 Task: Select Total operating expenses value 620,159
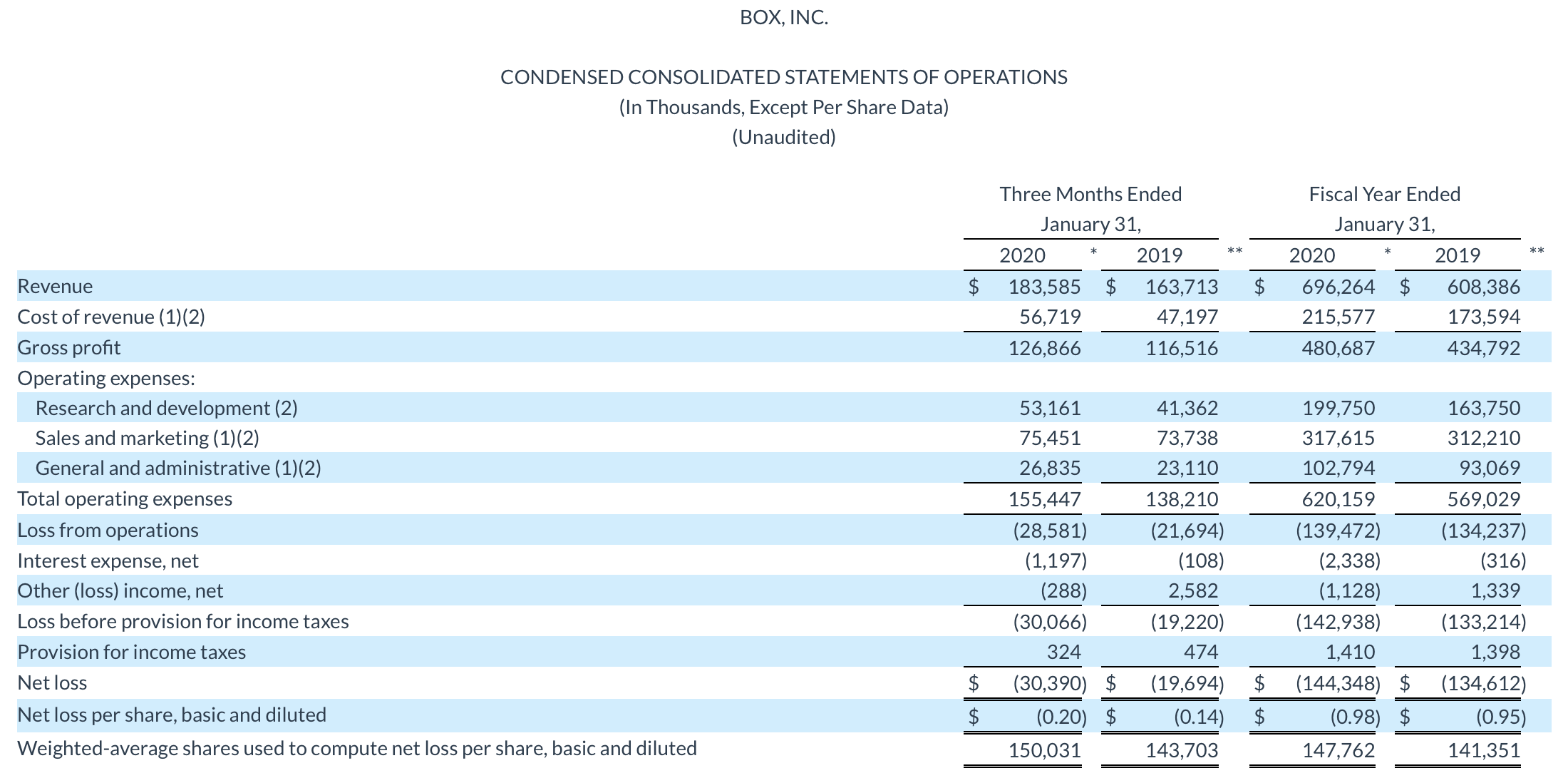tap(1340, 498)
